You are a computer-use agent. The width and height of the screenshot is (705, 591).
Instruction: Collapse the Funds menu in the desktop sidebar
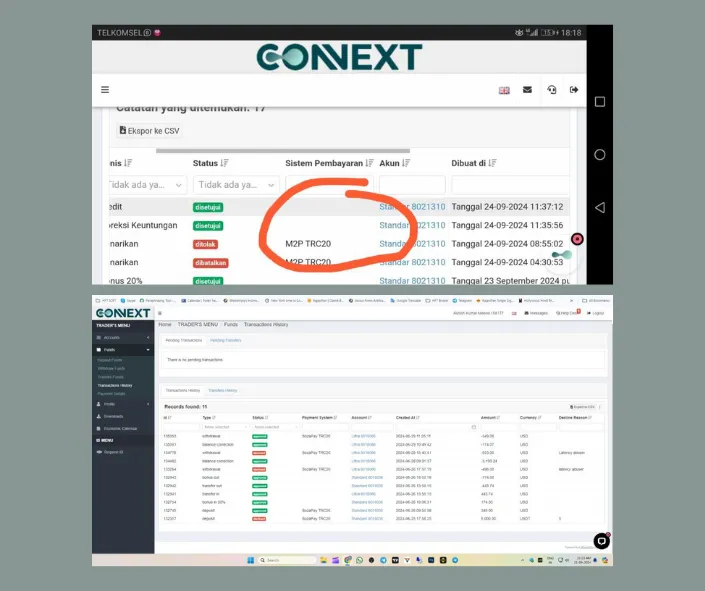[x=123, y=349]
